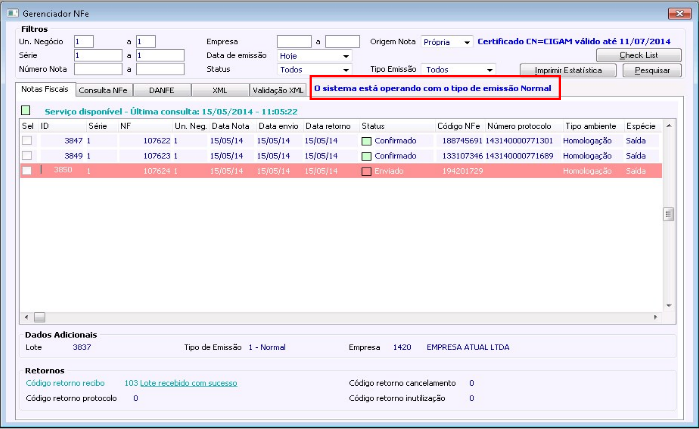Click EMPRESA ATUAL LTDA text
The height and width of the screenshot is (429, 699).
click(x=468, y=347)
